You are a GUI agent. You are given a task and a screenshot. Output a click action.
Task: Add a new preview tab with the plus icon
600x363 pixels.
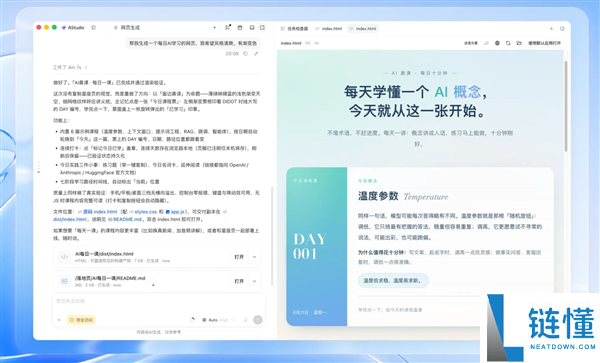pos(551,28)
